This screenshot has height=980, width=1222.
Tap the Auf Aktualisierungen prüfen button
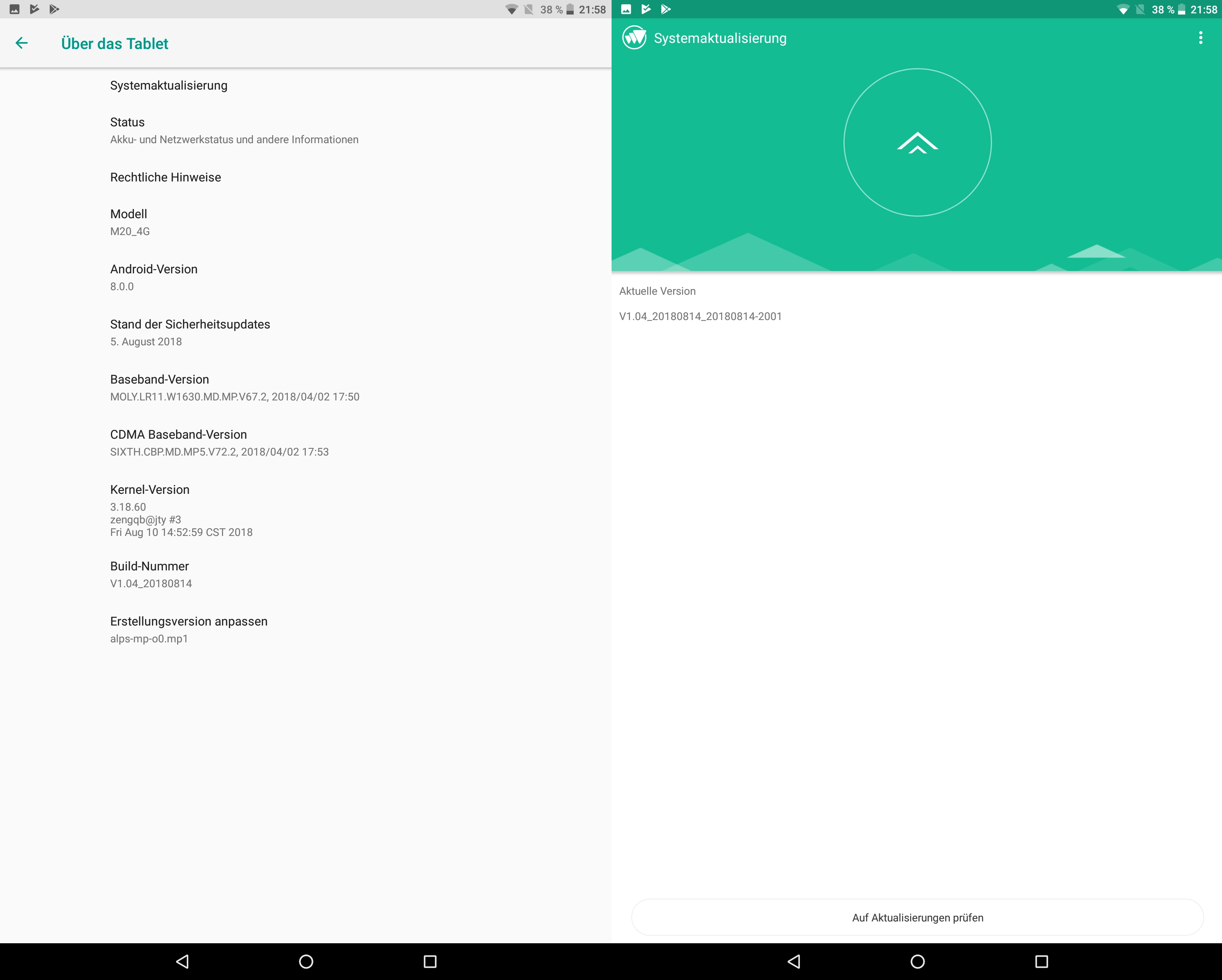[917, 917]
